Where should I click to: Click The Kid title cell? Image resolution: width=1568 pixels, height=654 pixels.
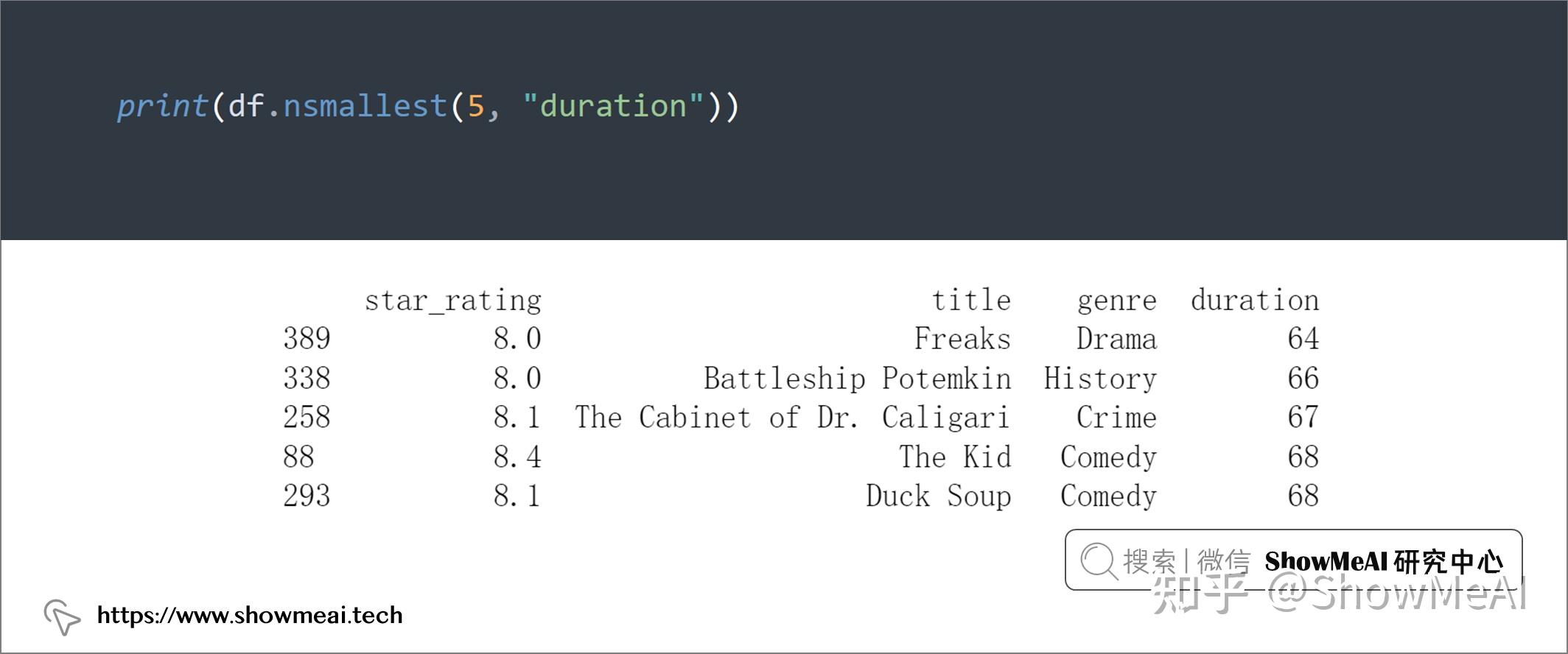[955, 457]
